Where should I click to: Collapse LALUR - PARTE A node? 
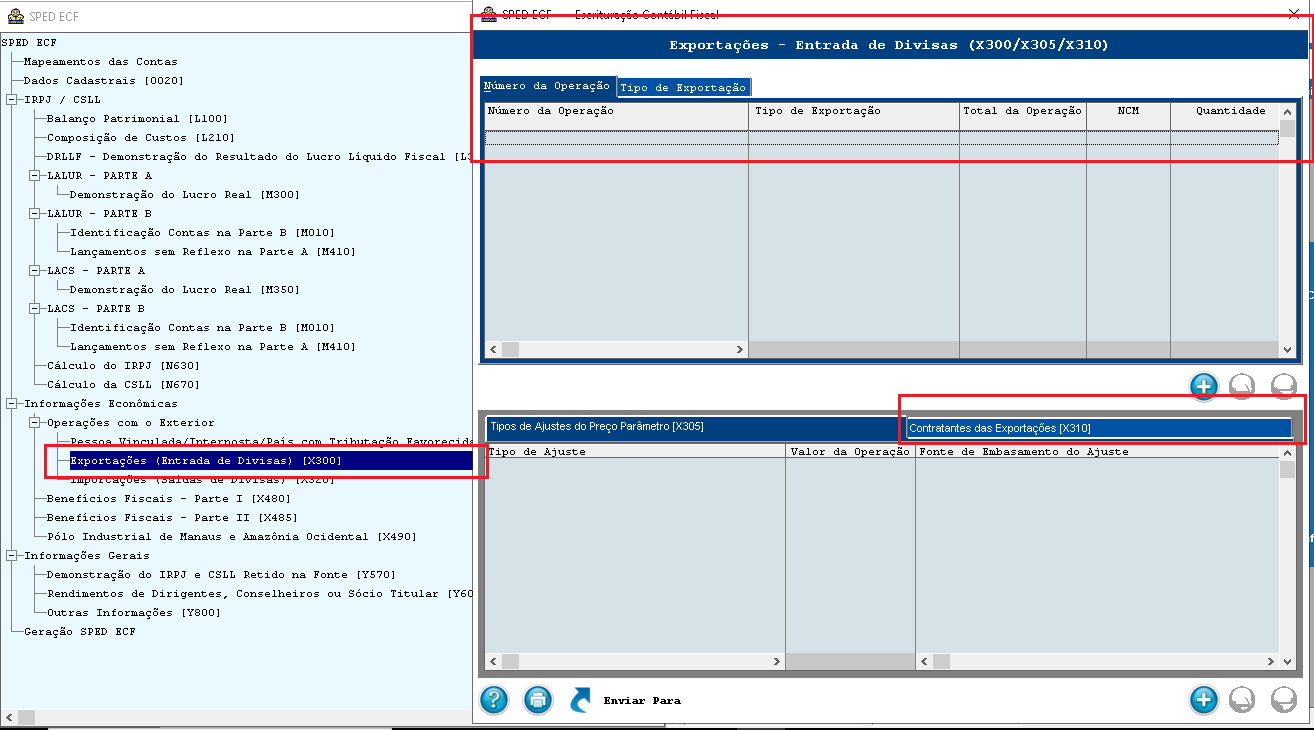coord(35,176)
